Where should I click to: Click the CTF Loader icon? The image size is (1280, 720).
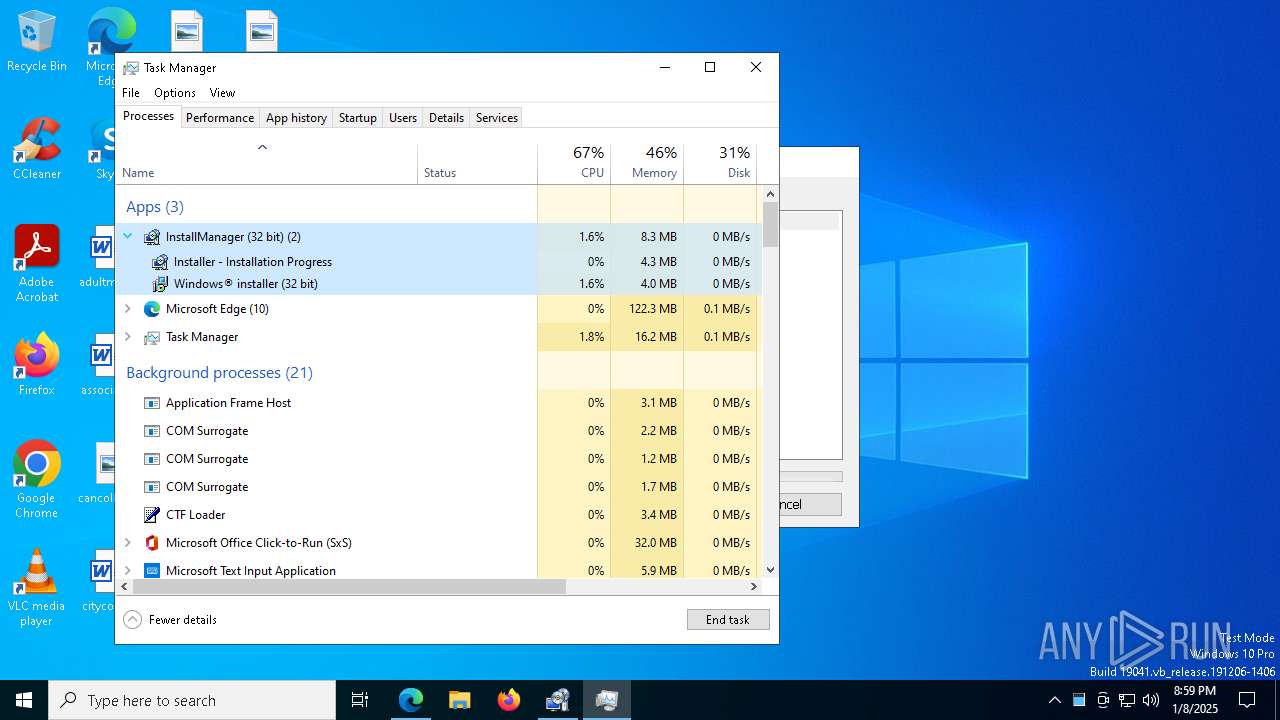tap(152, 515)
